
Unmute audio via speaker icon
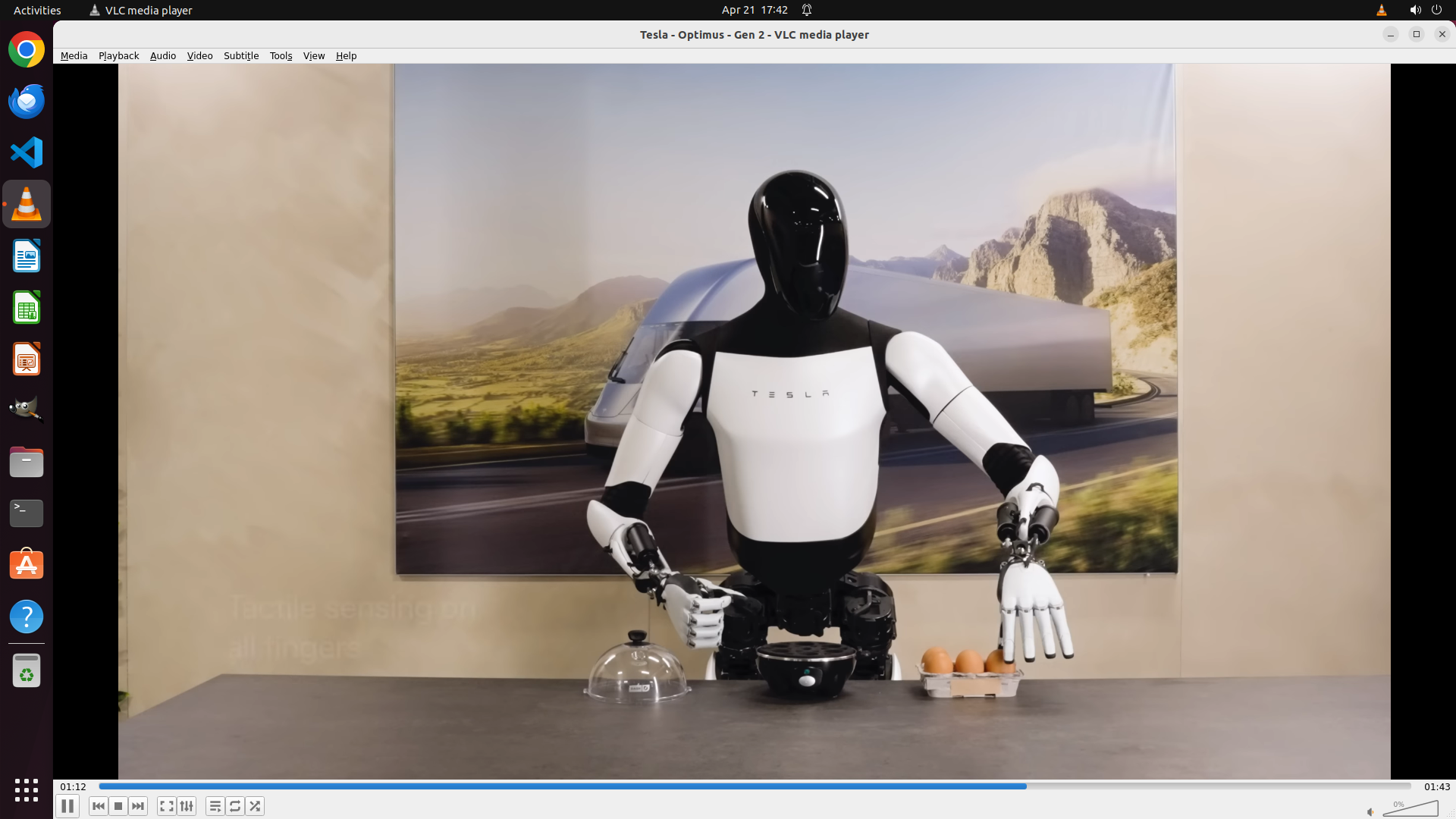point(1370,812)
